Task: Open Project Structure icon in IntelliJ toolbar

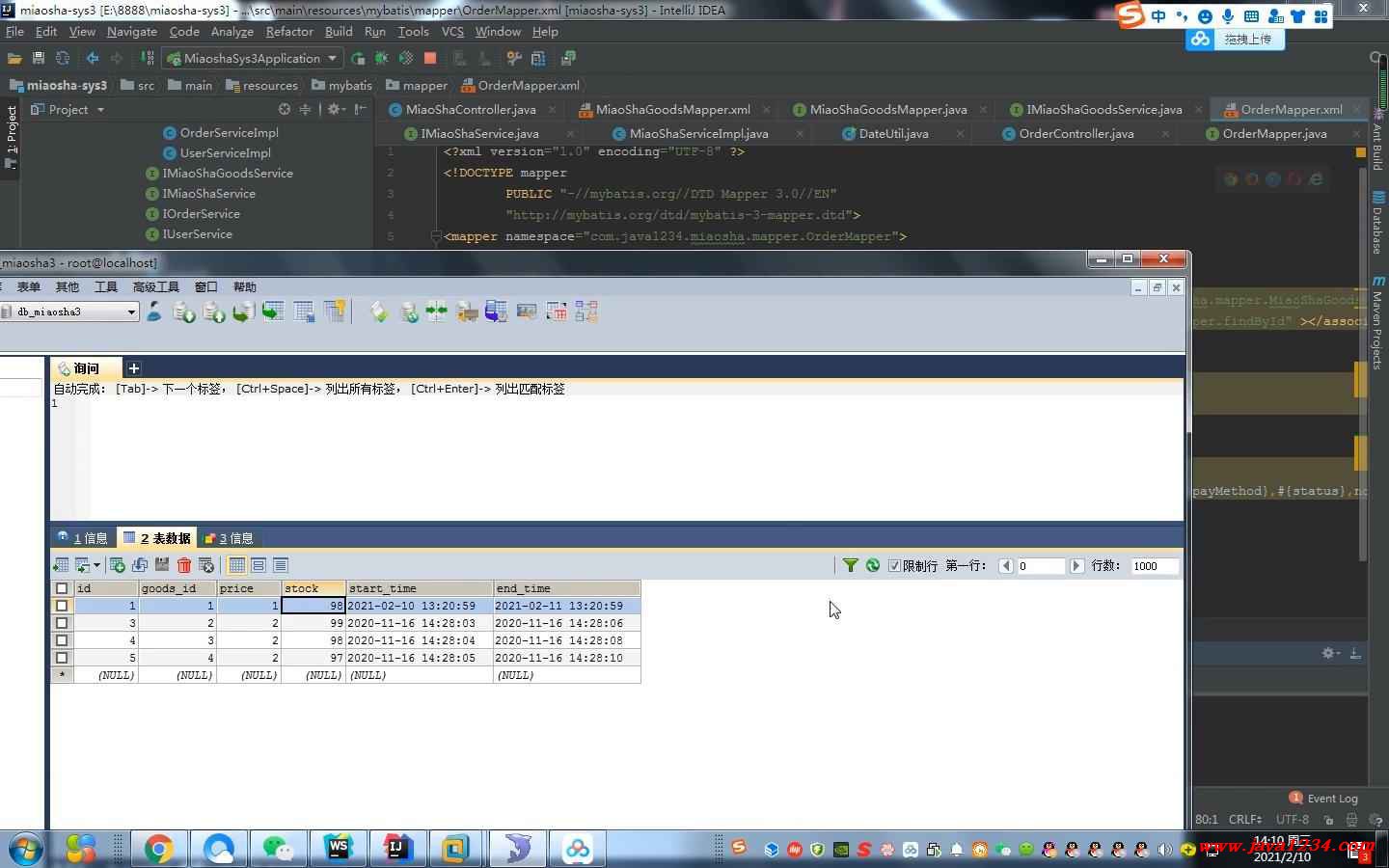Action: click(538, 59)
